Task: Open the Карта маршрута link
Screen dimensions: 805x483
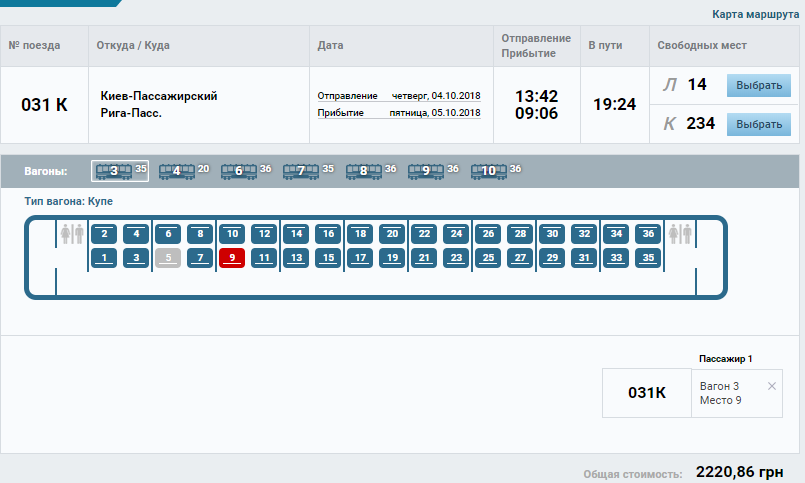Action: [x=757, y=15]
